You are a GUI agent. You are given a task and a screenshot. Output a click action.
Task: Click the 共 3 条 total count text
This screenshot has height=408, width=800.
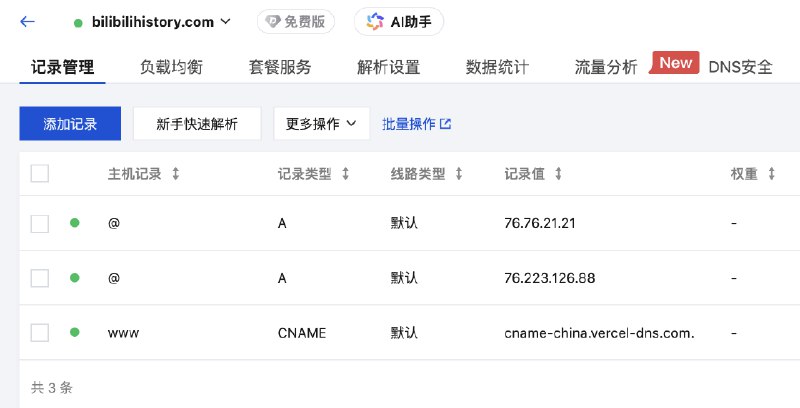point(52,388)
